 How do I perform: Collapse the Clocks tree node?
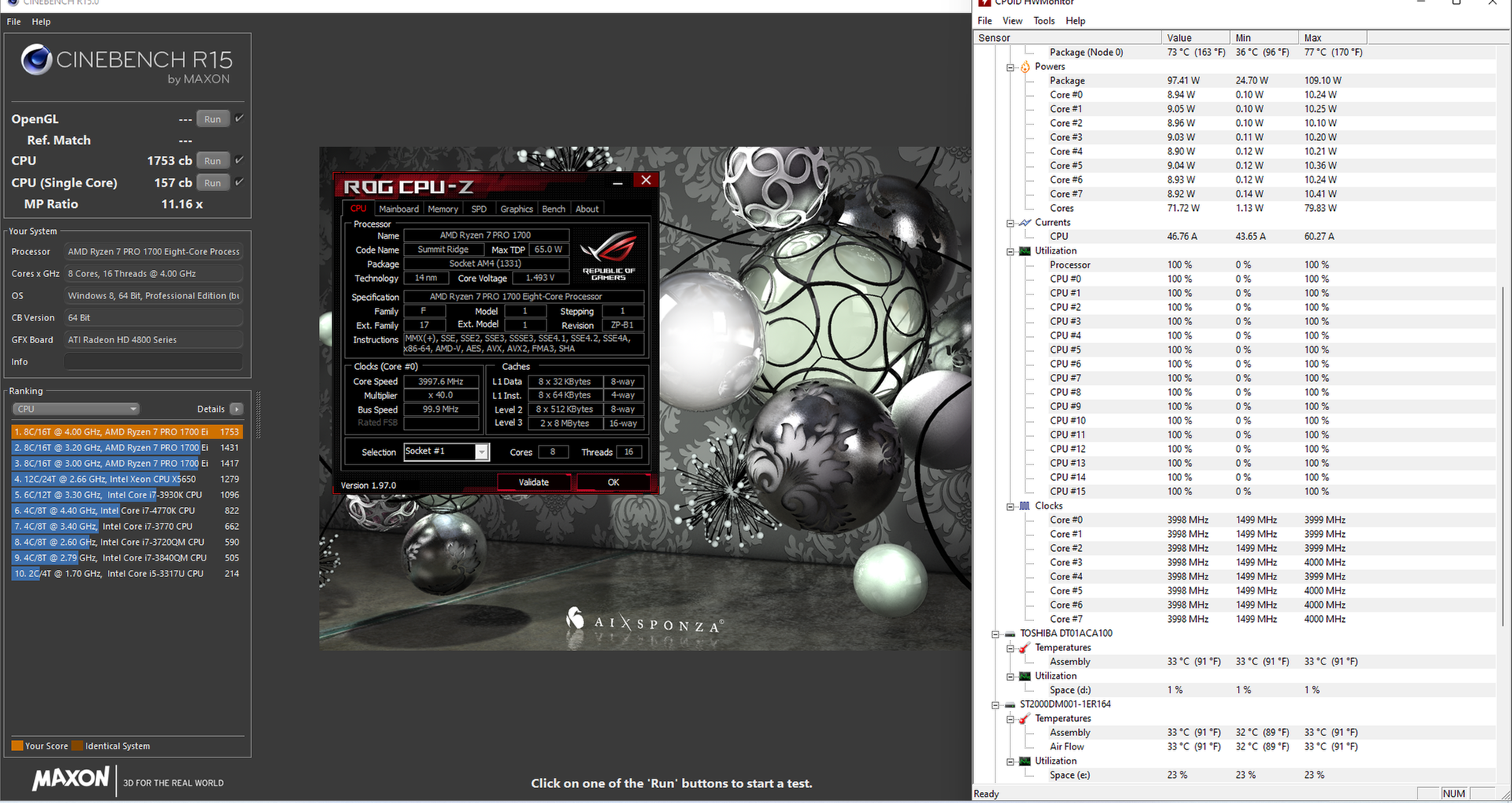(x=1010, y=507)
